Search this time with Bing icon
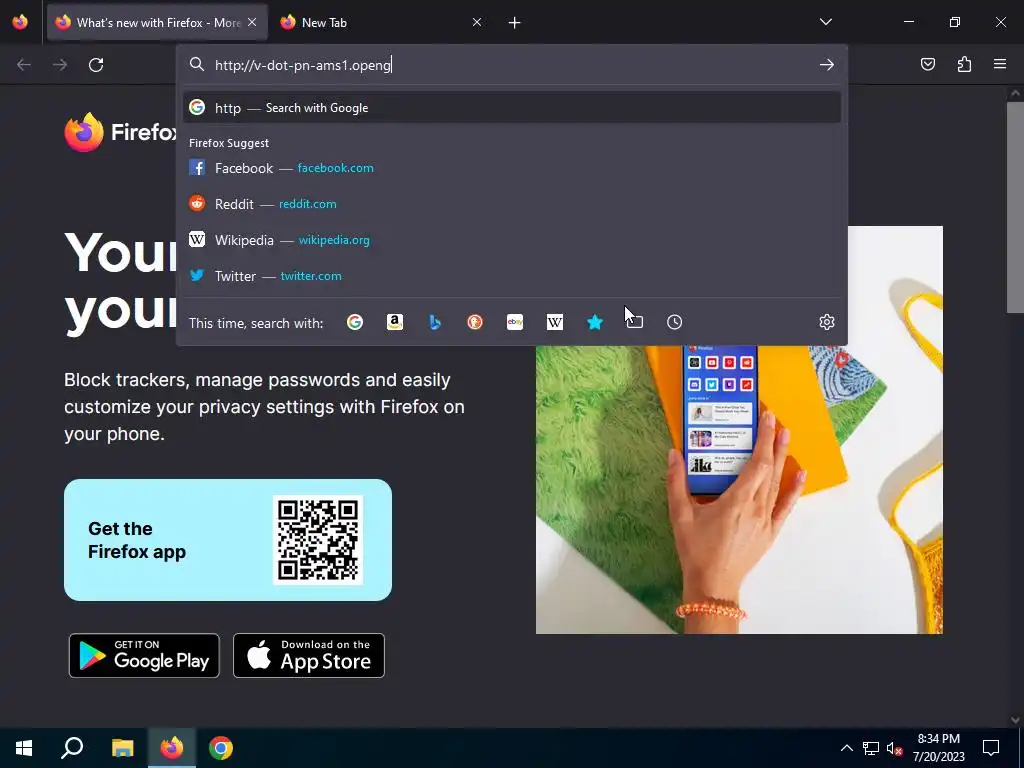This screenshot has width=1024, height=768. pyautogui.click(x=435, y=322)
